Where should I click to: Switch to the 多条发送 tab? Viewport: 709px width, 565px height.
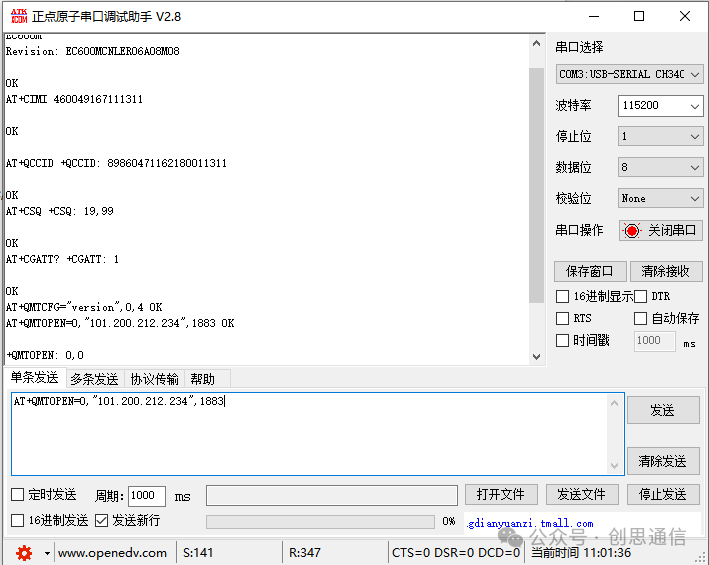pyautogui.click(x=94, y=379)
